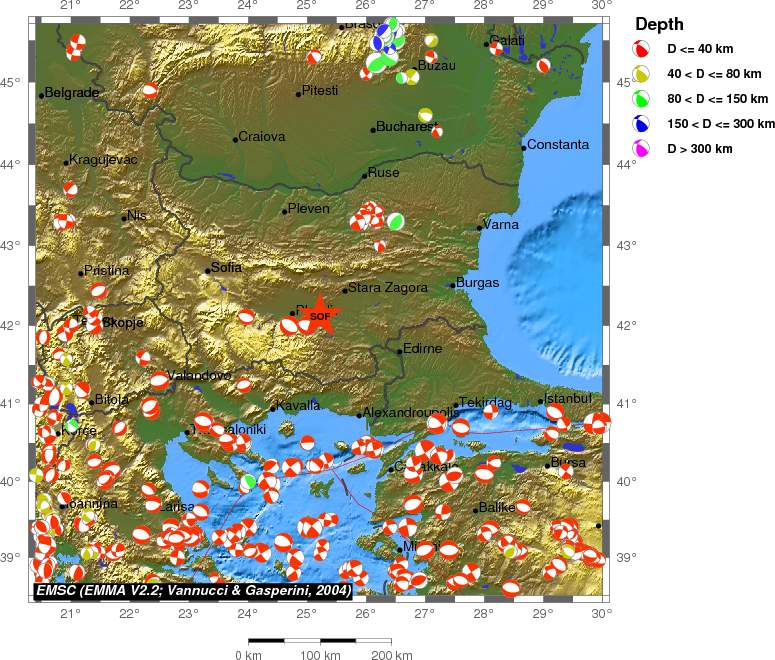Click the Varna city marker label
The height and width of the screenshot is (660, 775).
[500, 224]
